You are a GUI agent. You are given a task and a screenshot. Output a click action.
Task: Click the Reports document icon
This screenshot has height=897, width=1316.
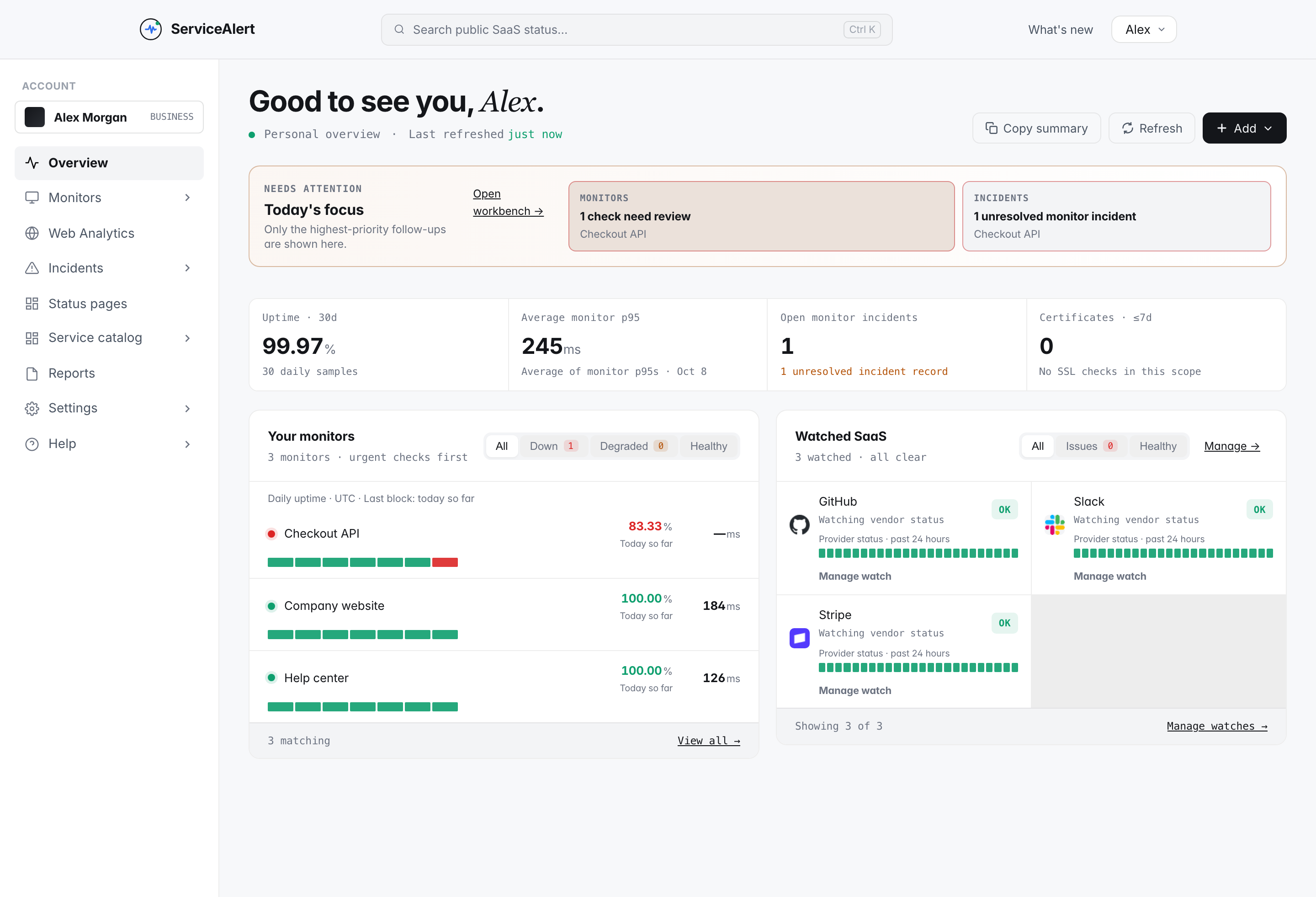click(32, 374)
